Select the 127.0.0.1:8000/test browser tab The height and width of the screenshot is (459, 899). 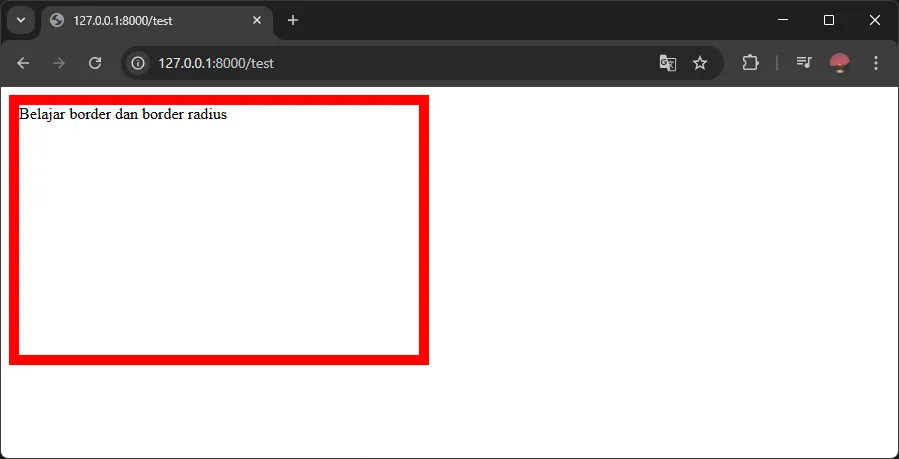(x=157, y=21)
